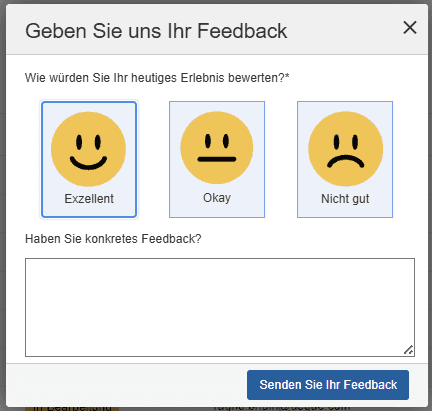432x411 pixels.
Task: Click the textarea resize grip icon
Action: (x=408, y=350)
